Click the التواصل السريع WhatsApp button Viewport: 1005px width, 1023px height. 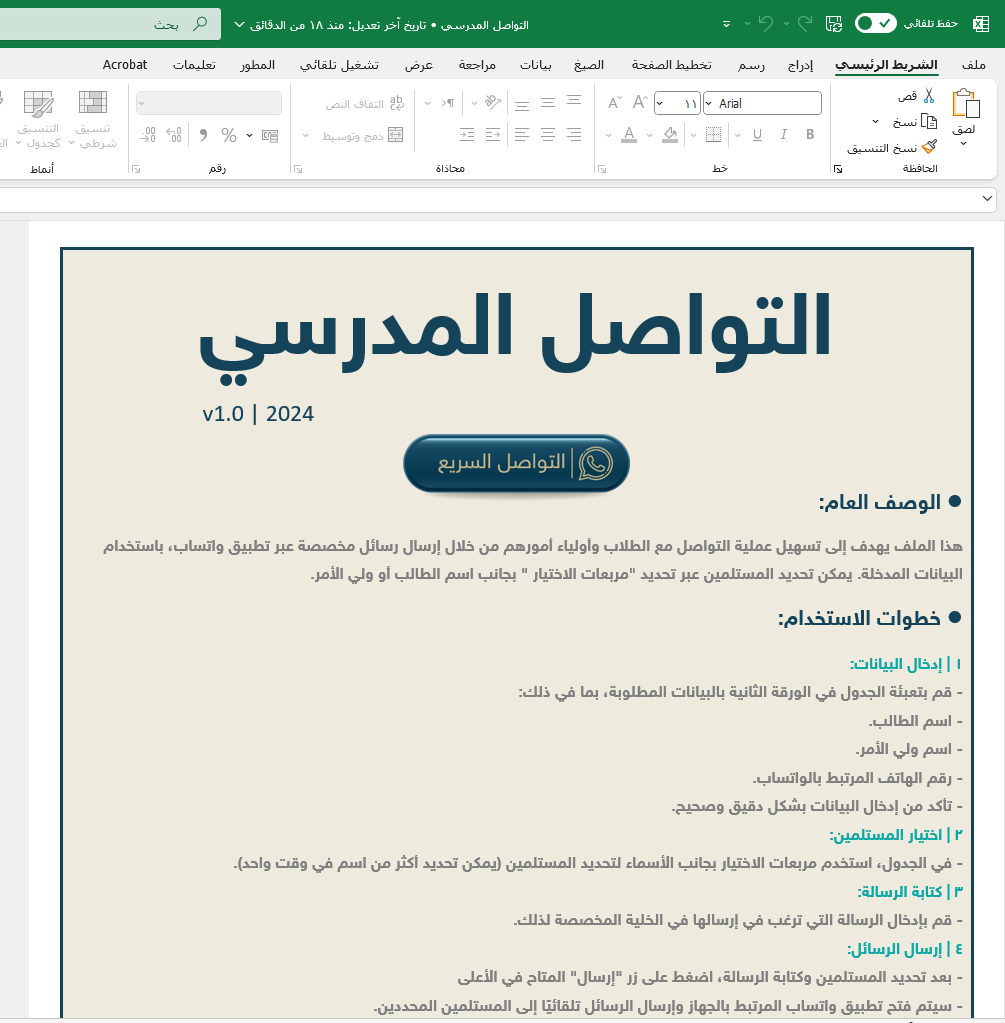(516, 463)
